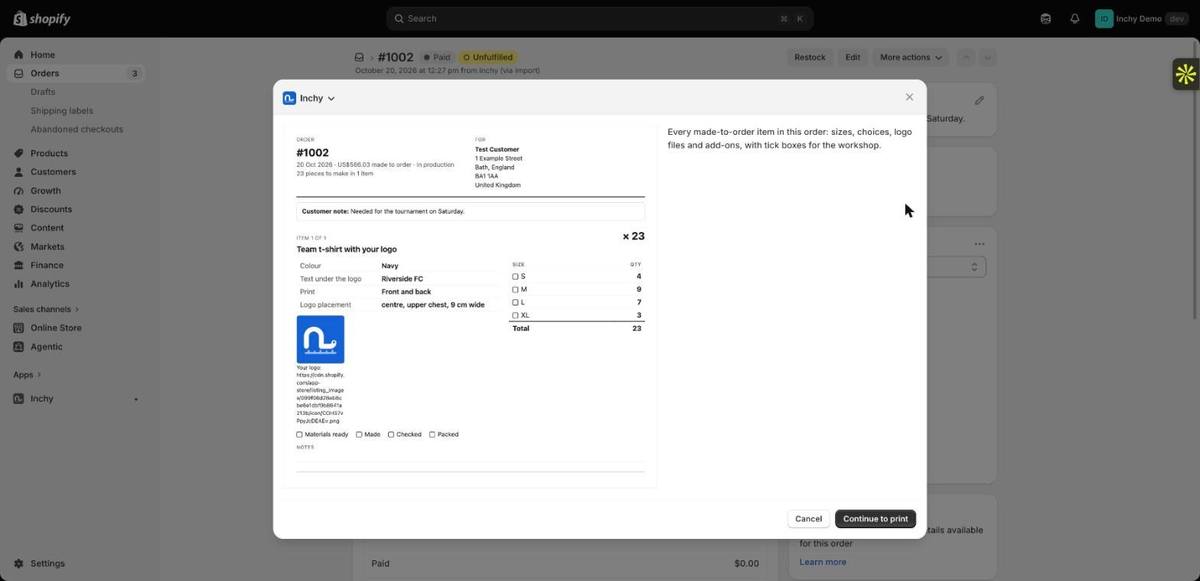Click the 'Team t-shirt with your logo' title

click(x=346, y=249)
